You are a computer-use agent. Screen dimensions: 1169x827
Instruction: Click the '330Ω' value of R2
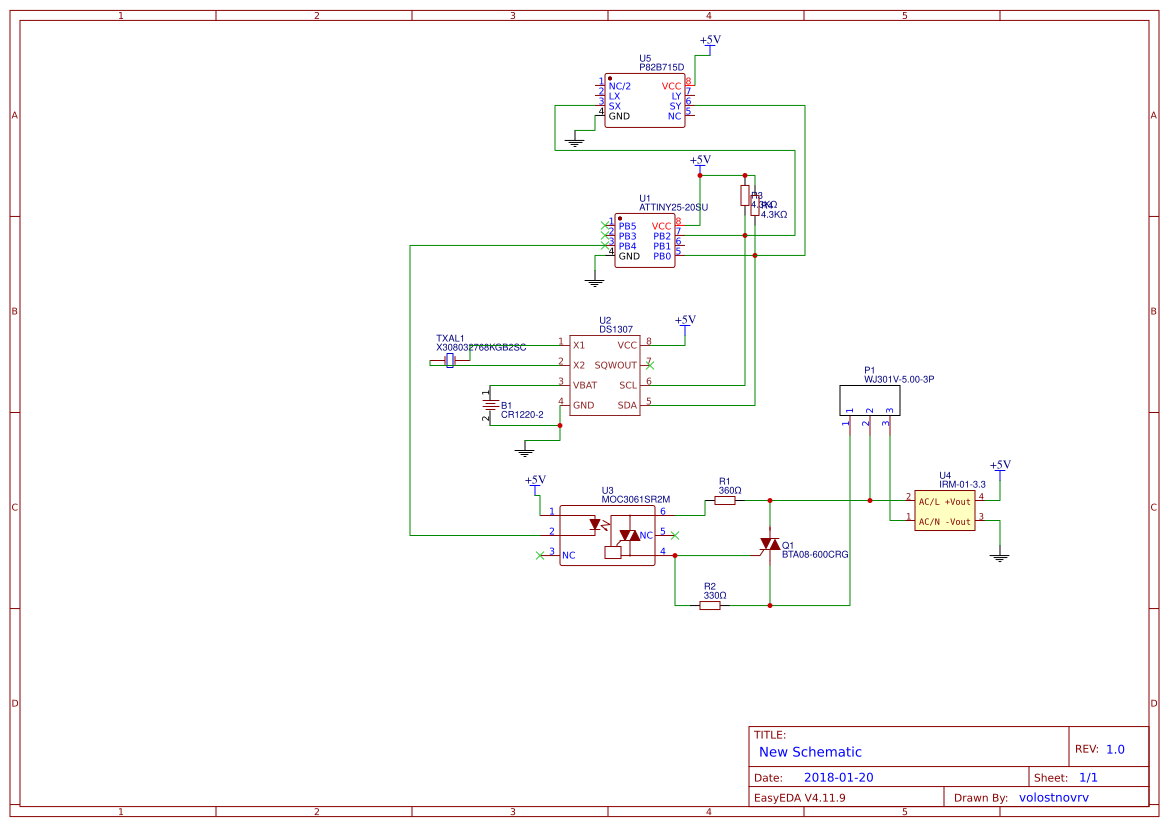click(715, 596)
